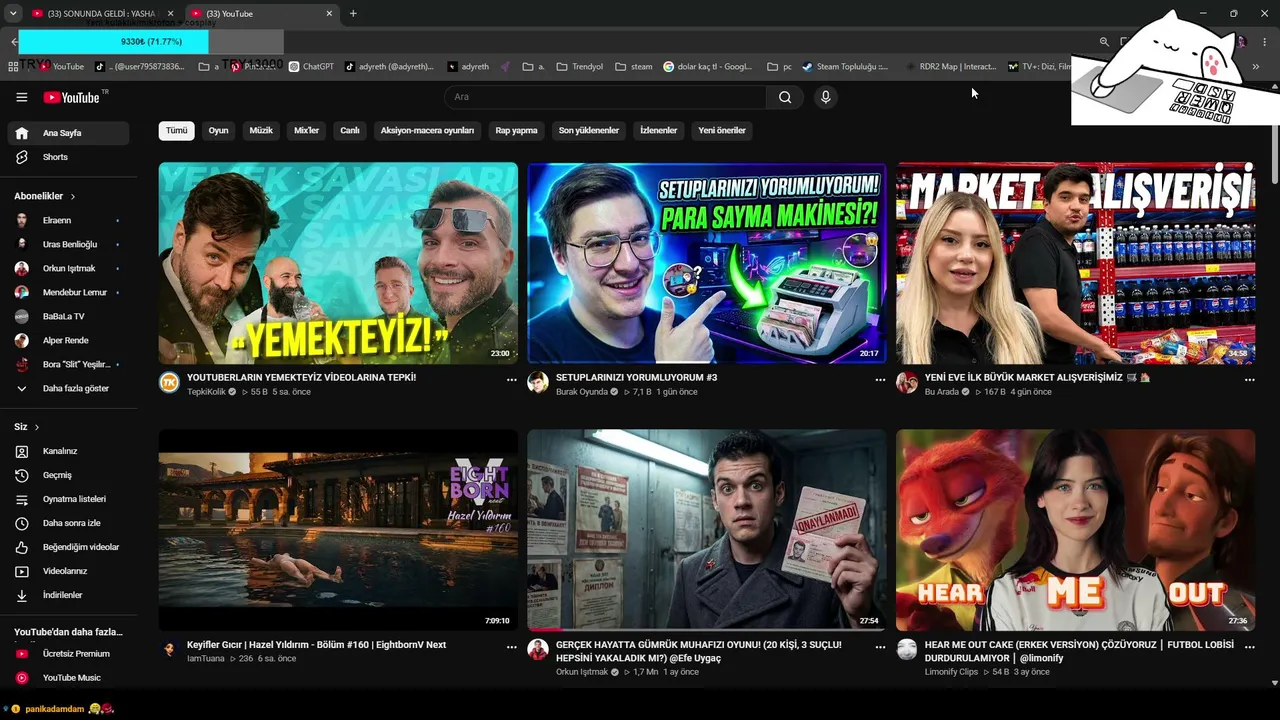Screen dimensions: 1280x720
Task: Open the ChatGPT bookmark
Action: coord(311,67)
